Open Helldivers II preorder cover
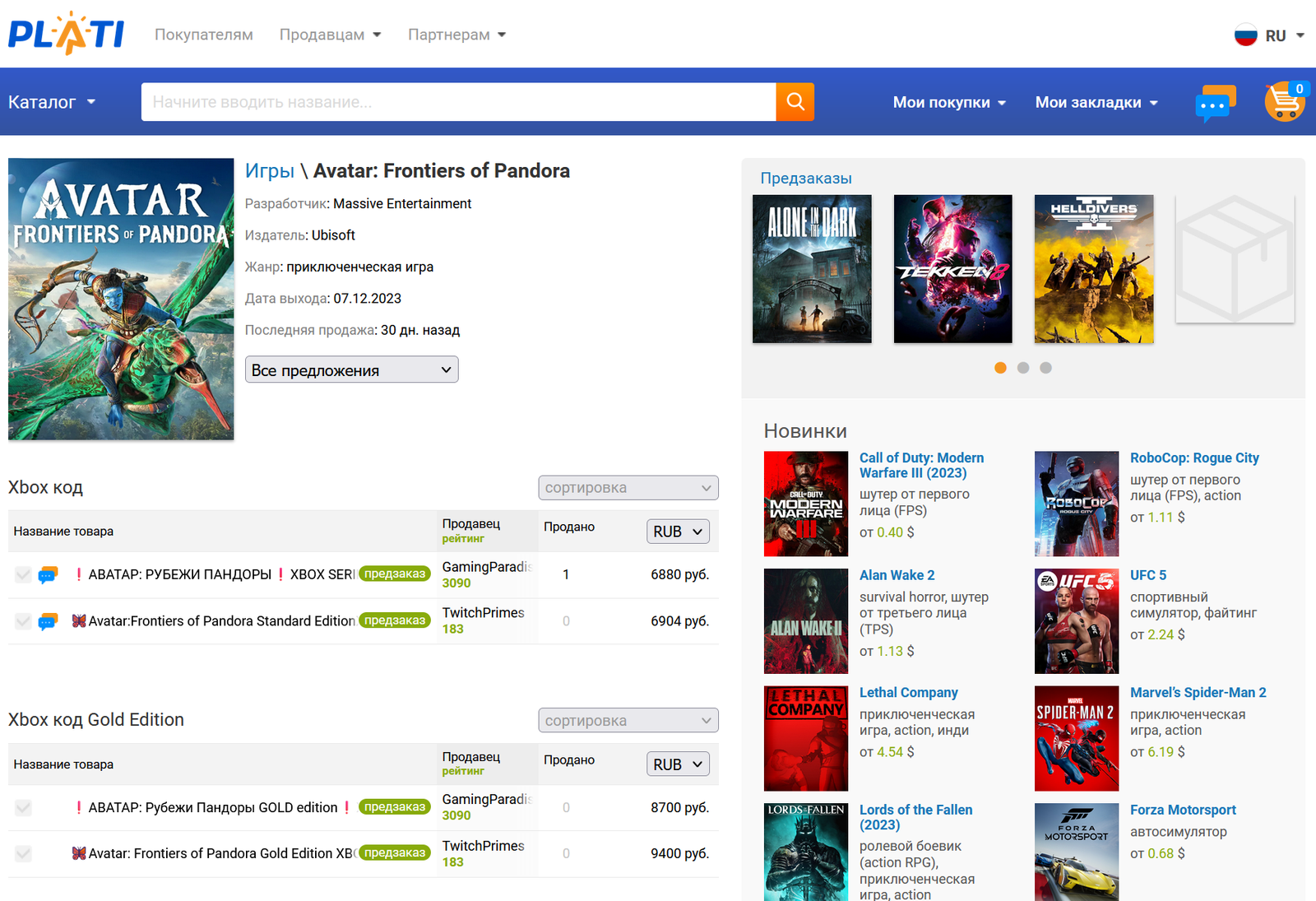The image size is (1316, 901). pos(1094,269)
